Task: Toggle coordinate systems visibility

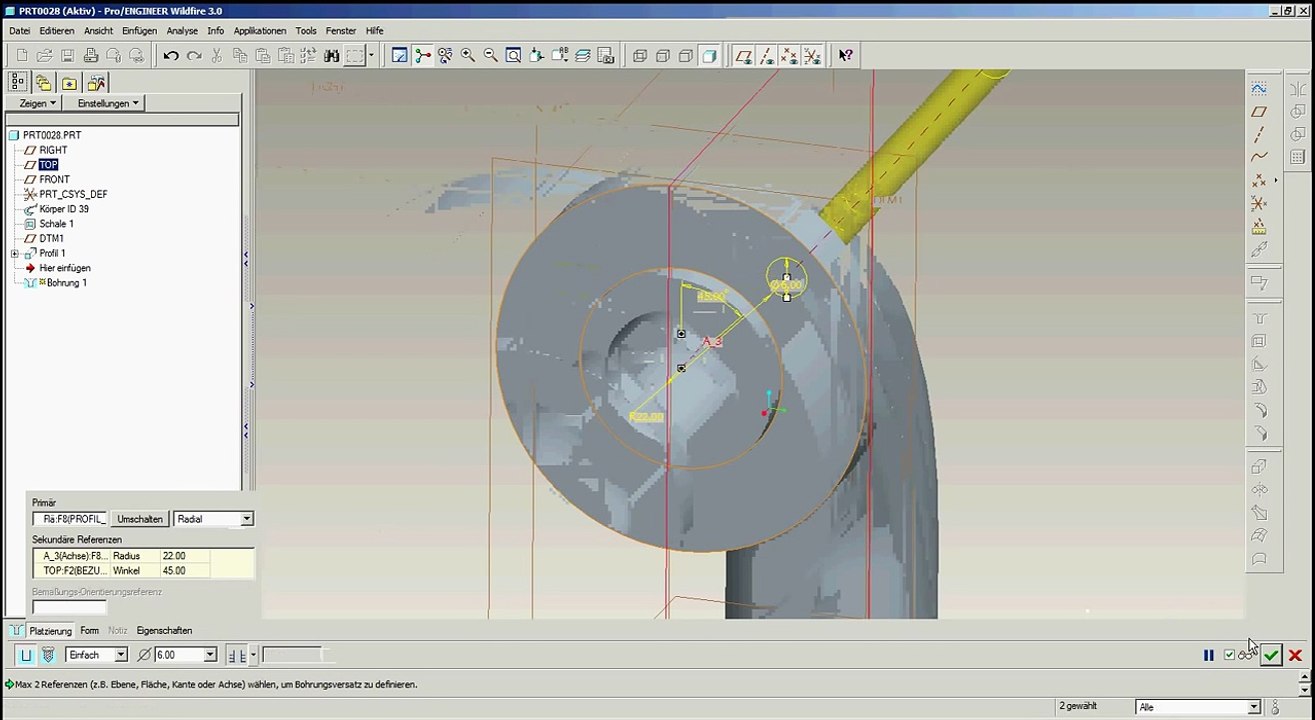Action: point(813,56)
